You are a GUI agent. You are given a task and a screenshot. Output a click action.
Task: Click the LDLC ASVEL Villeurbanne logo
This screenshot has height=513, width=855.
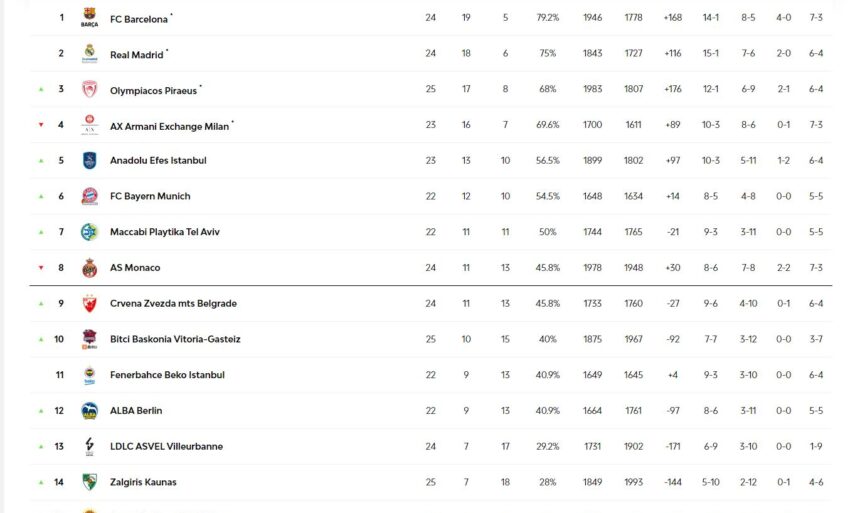90,446
